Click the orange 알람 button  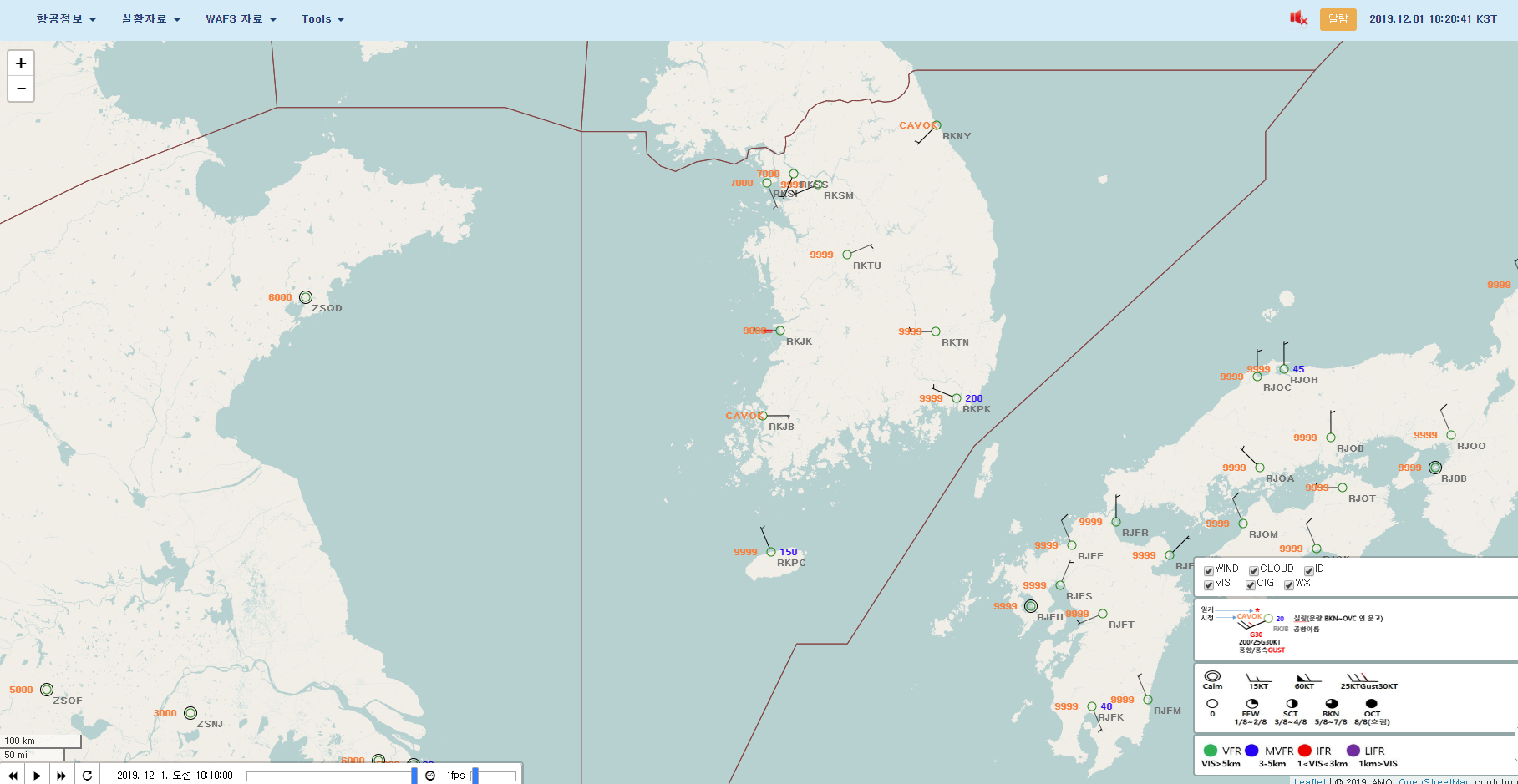(x=1338, y=18)
